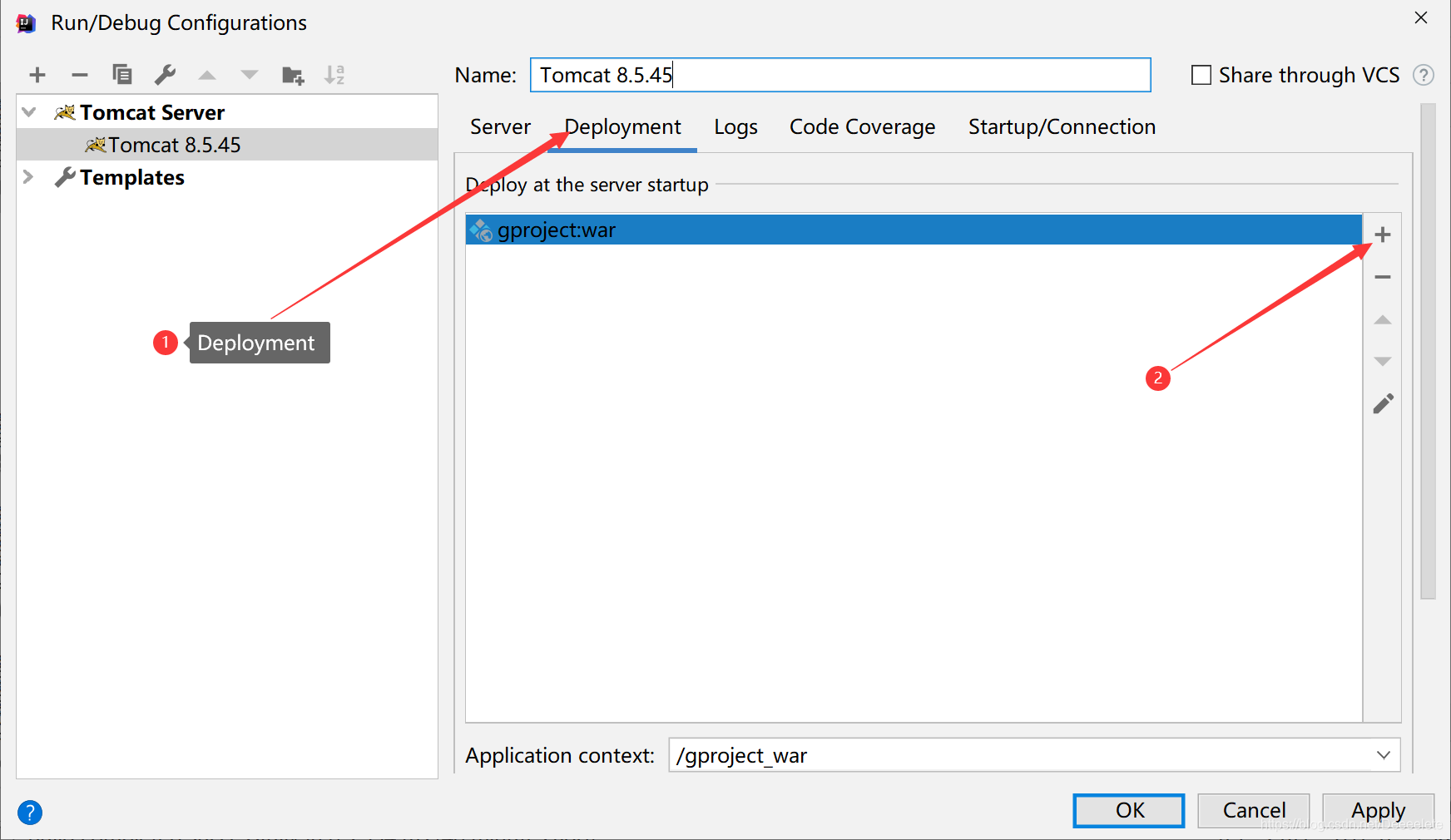Open the Application context dropdown
Viewport: 1451px width, 840px height.
[x=1383, y=755]
